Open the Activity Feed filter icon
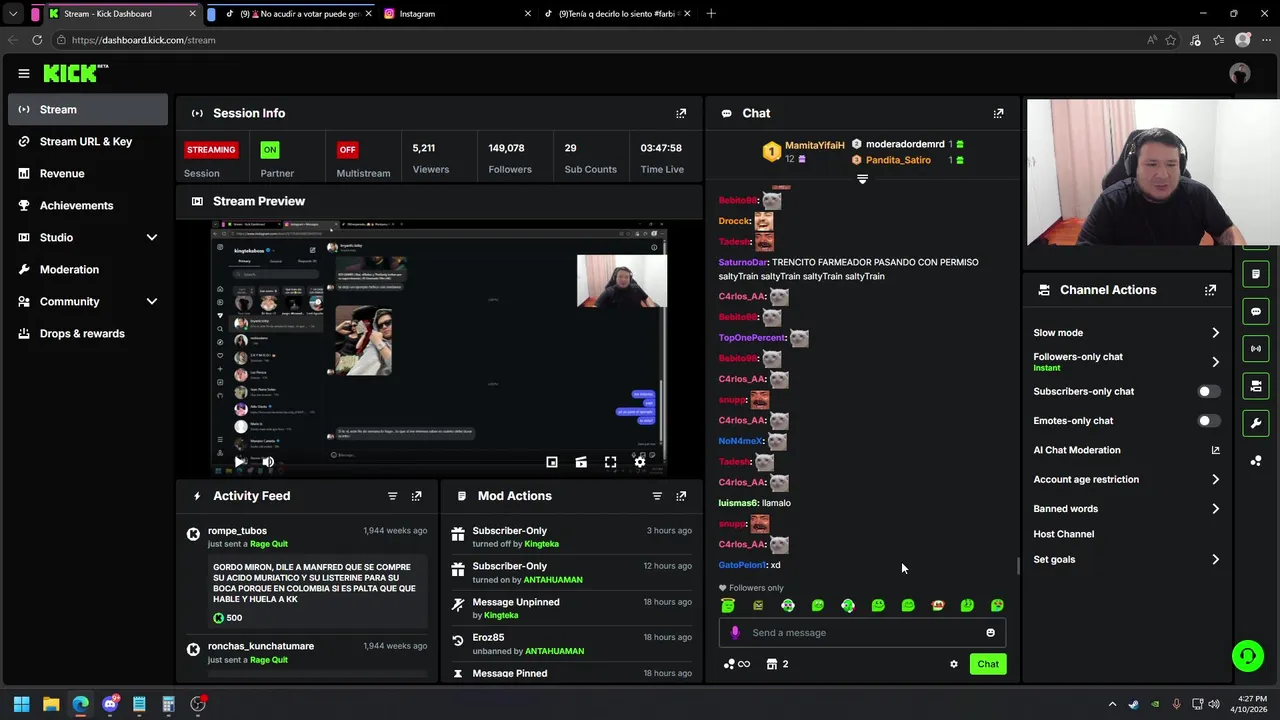The width and height of the screenshot is (1280, 720). pos(392,496)
